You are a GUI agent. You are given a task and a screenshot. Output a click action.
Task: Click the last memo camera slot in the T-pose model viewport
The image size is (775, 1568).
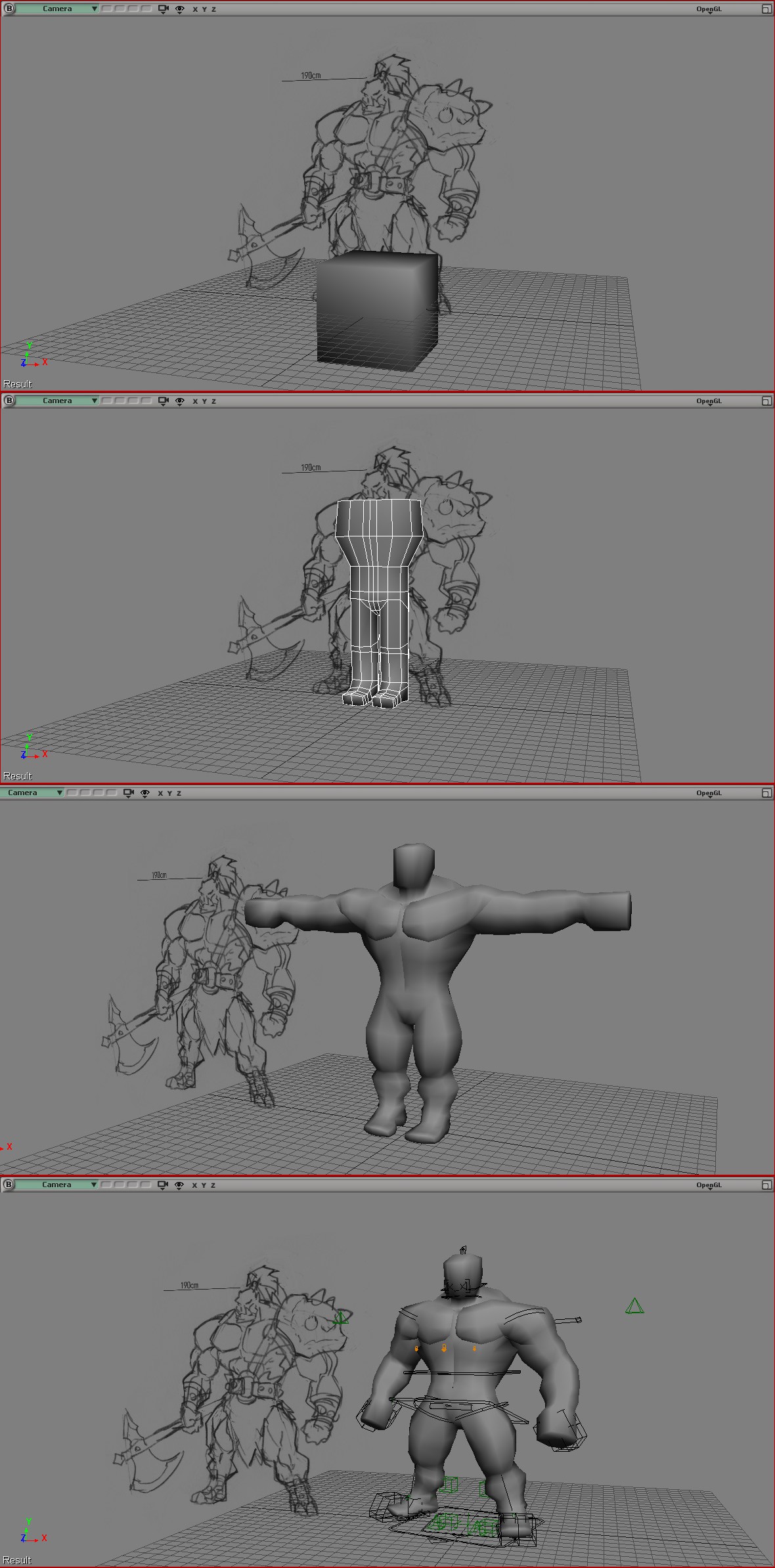point(112,793)
